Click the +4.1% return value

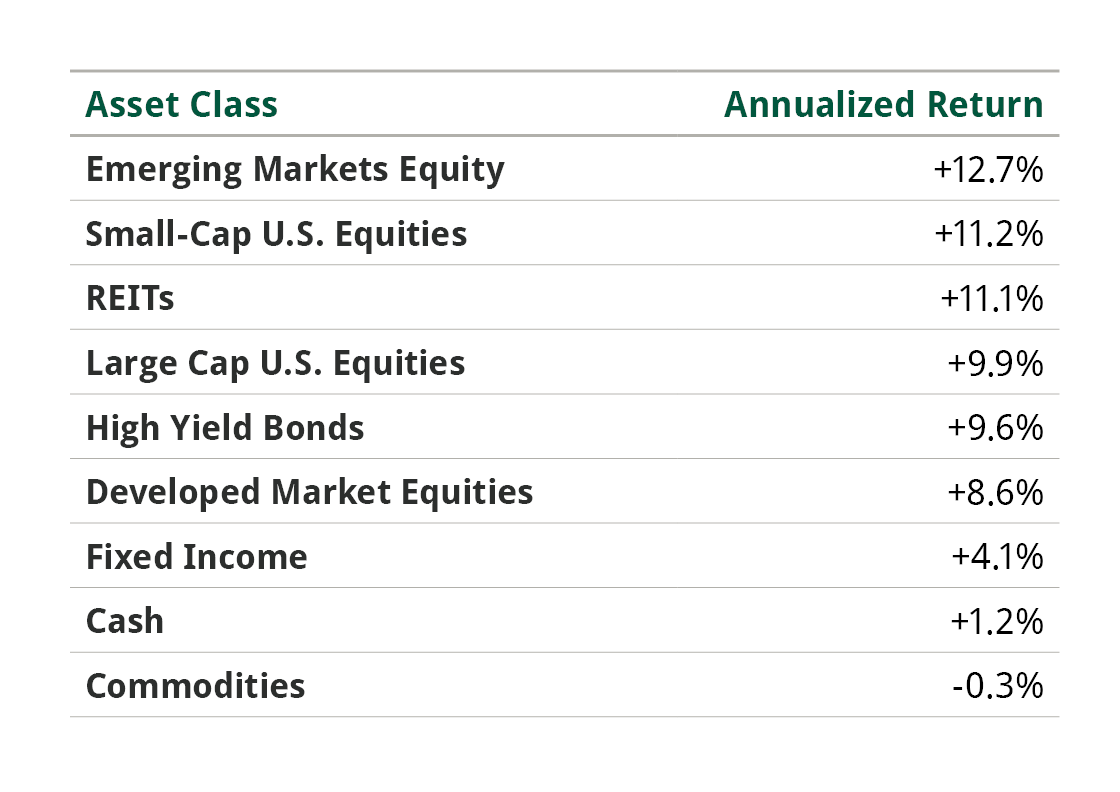click(x=997, y=556)
